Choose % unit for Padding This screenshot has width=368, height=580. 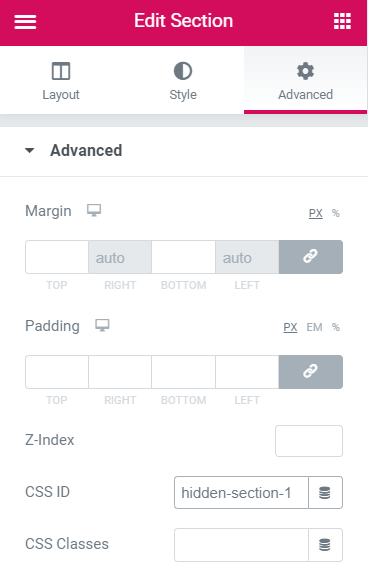335,327
